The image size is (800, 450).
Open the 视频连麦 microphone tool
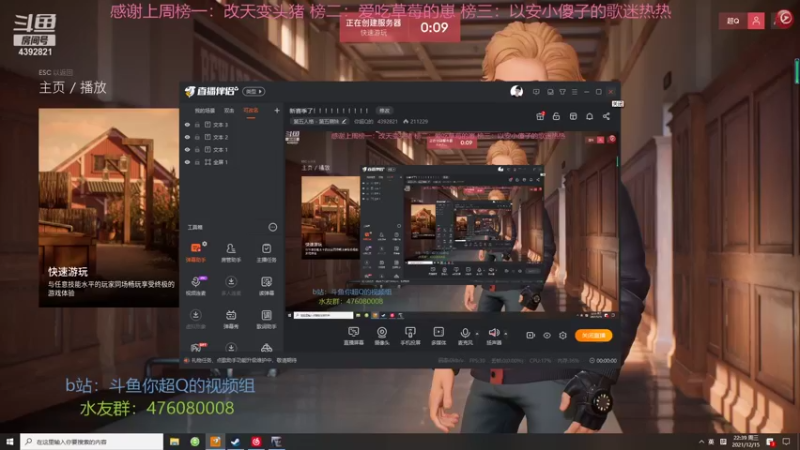pos(195,286)
